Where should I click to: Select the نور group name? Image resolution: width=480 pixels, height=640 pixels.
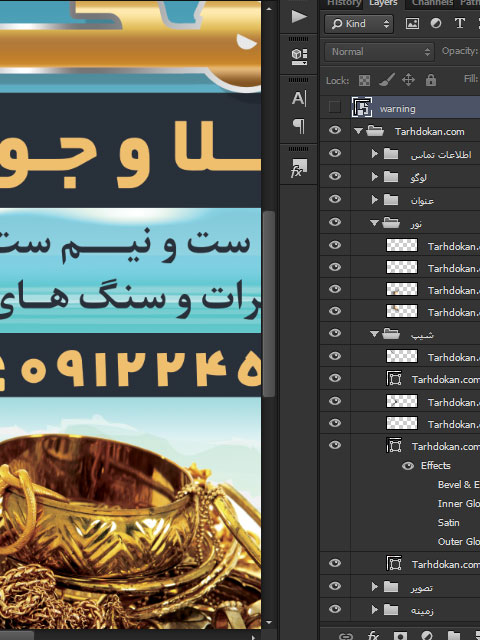[x=416, y=224]
